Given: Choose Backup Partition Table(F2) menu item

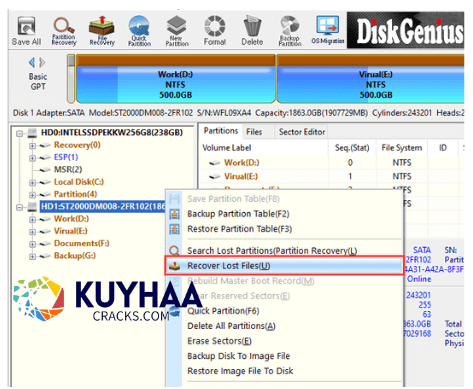Looking at the screenshot, I should point(238,214).
